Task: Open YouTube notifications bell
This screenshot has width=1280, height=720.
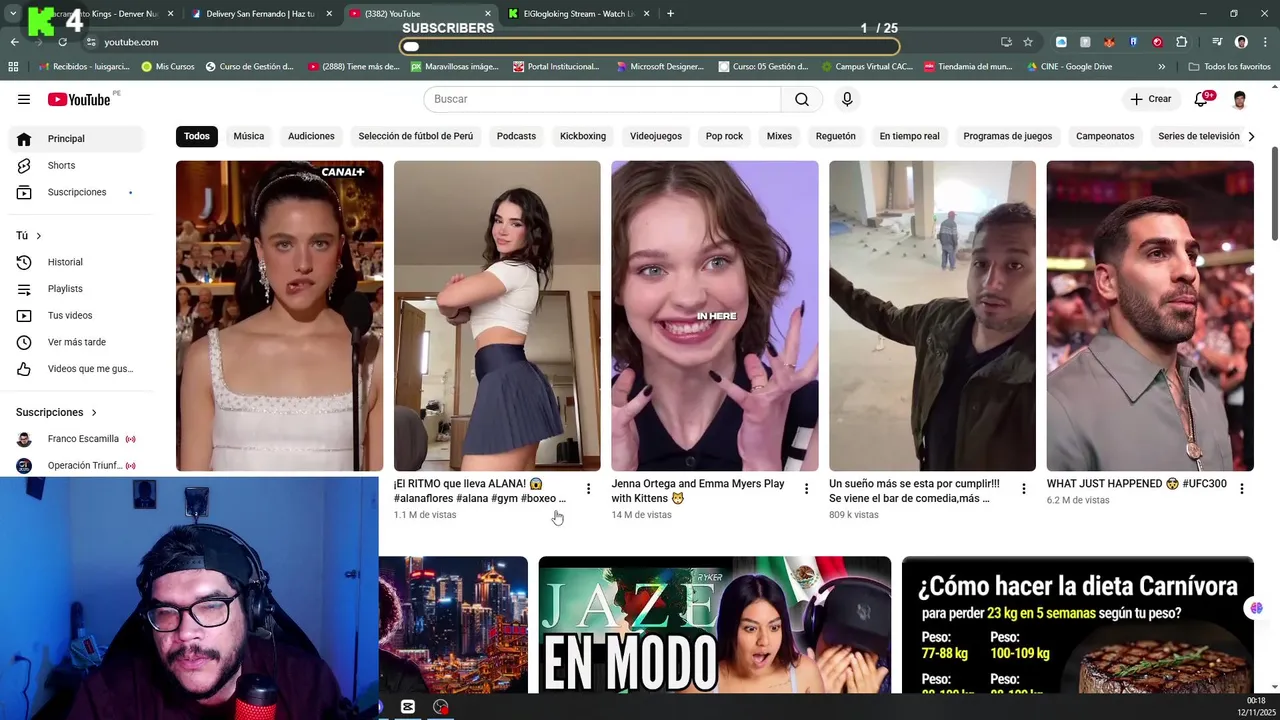Action: click(1202, 99)
